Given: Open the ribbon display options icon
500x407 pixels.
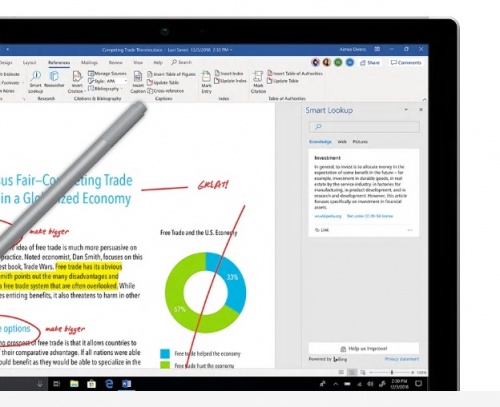Looking at the screenshot, I should point(377,49).
